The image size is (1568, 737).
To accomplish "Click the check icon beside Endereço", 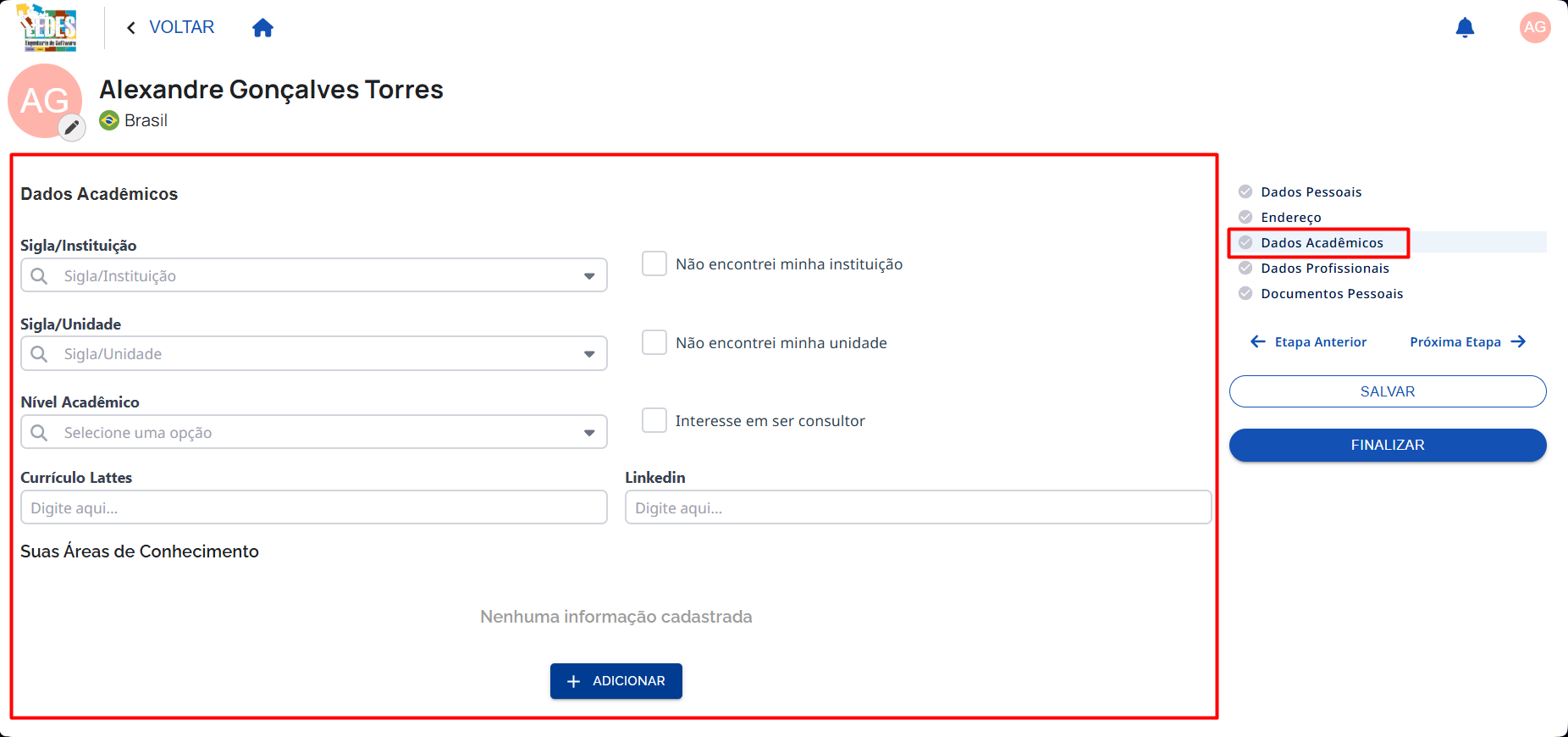I will click(x=1245, y=217).
